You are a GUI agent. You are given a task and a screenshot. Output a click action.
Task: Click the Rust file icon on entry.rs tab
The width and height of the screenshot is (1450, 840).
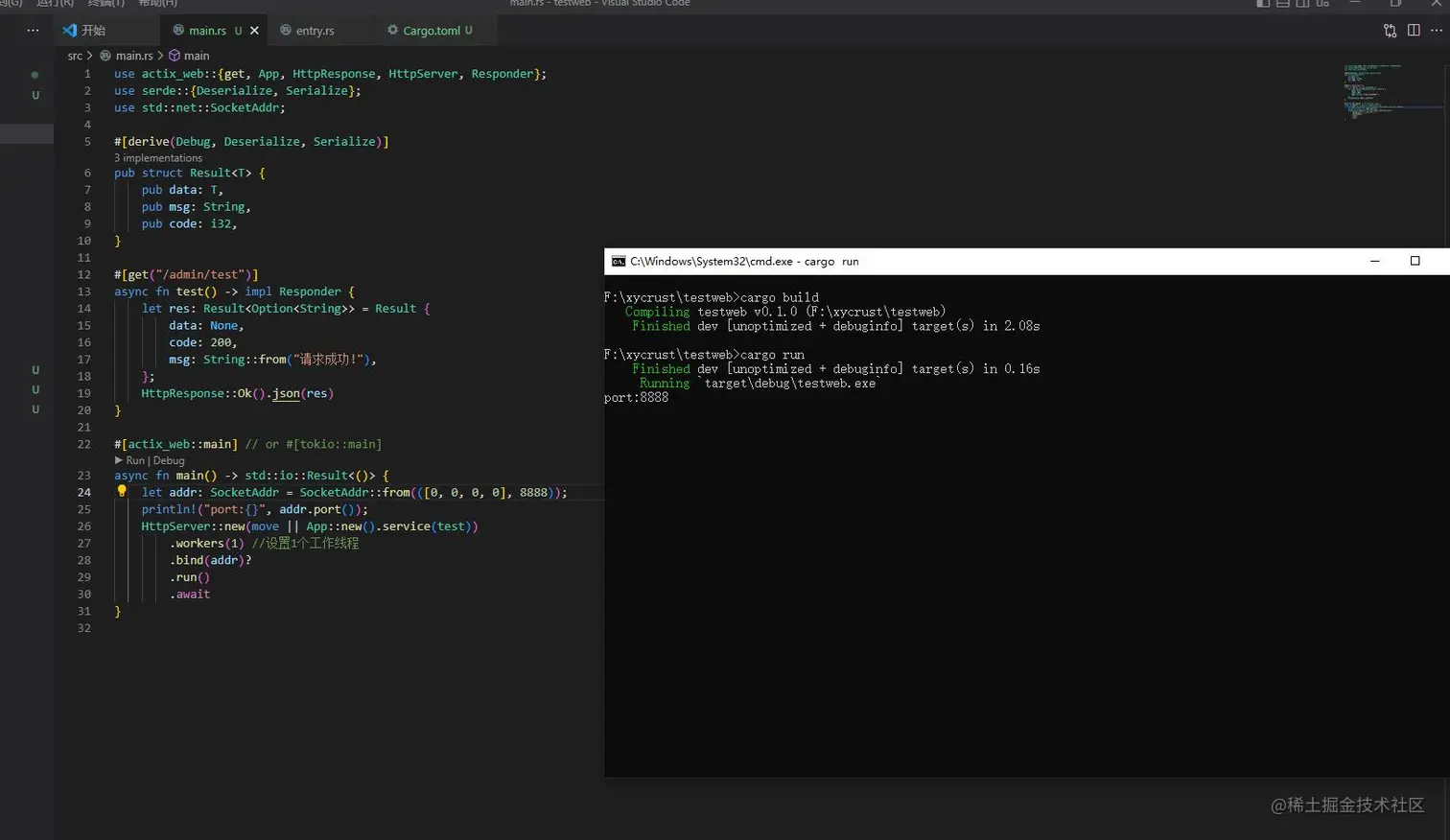point(286,31)
